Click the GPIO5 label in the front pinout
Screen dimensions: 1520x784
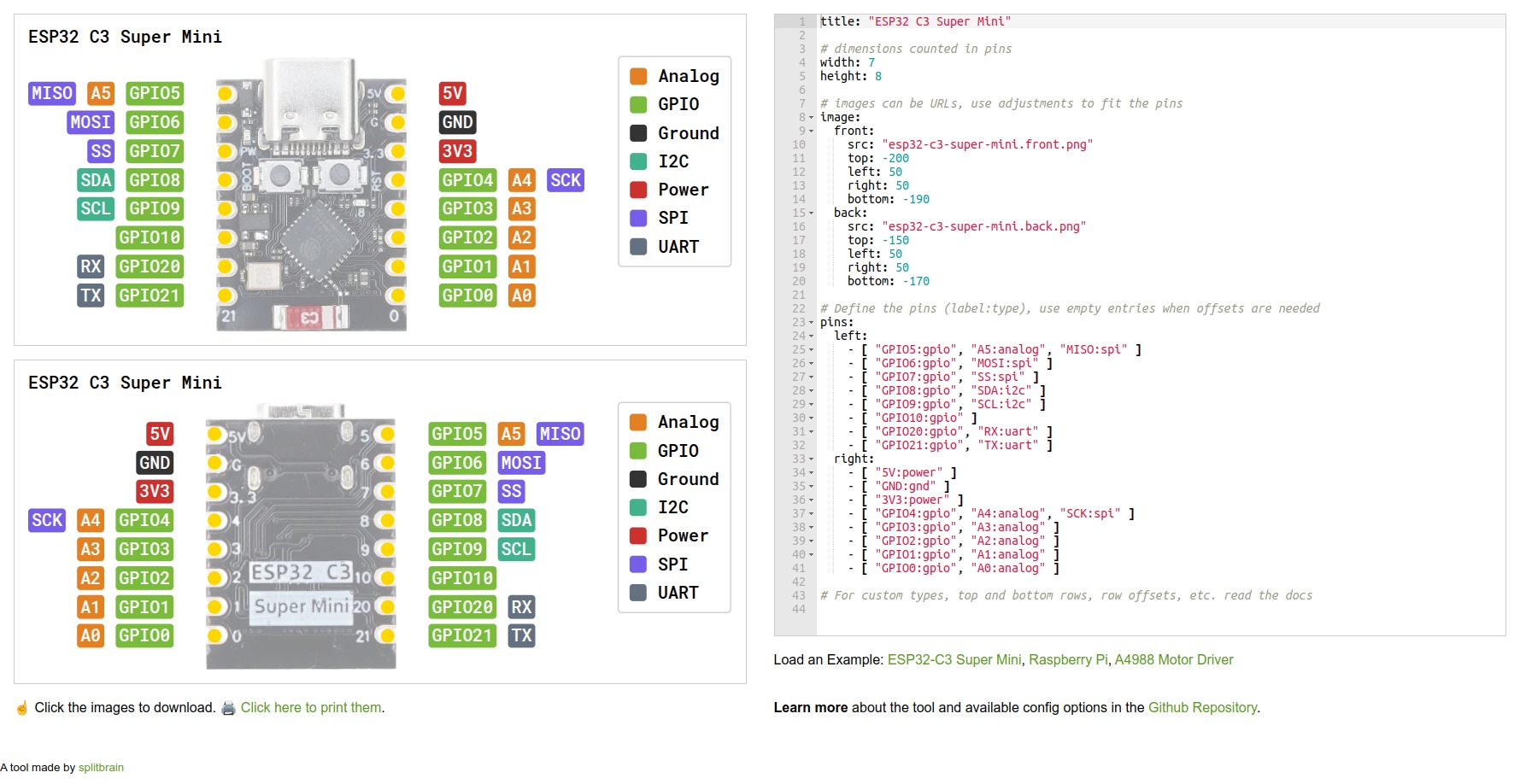(155, 93)
